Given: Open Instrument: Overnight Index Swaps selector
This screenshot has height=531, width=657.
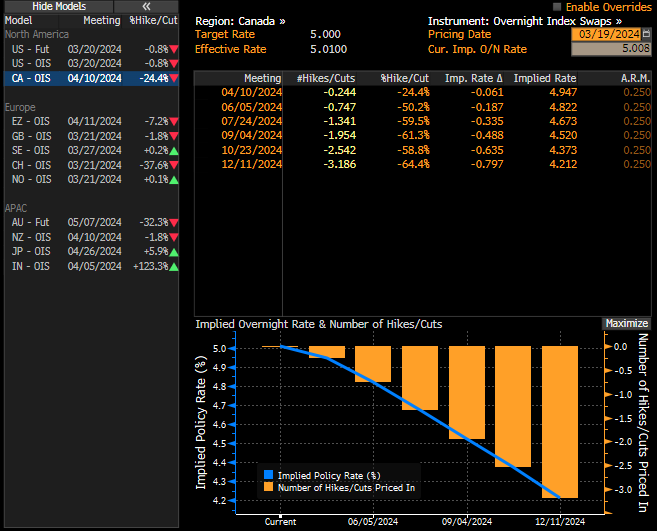Looking at the screenshot, I should 524,20.
